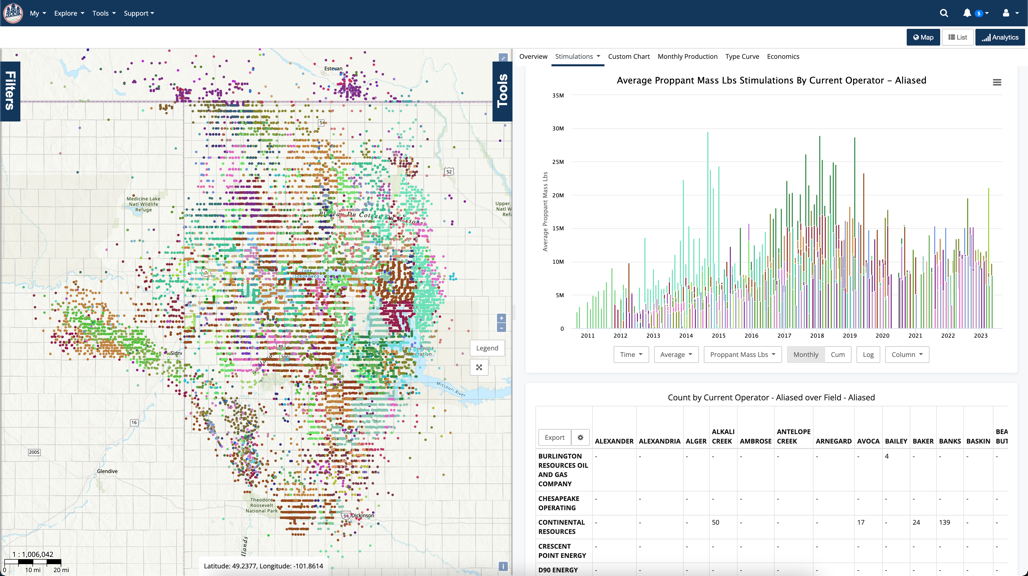The width and height of the screenshot is (1028, 576).
Task: Expand the Filters side panel
Action: tap(10, 91)
